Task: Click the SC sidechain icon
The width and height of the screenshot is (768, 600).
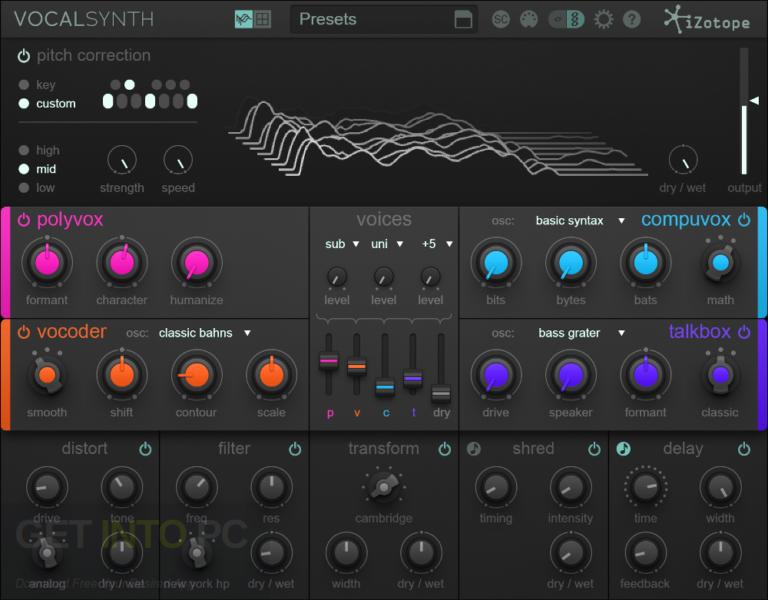Action: tap(501, 20)
